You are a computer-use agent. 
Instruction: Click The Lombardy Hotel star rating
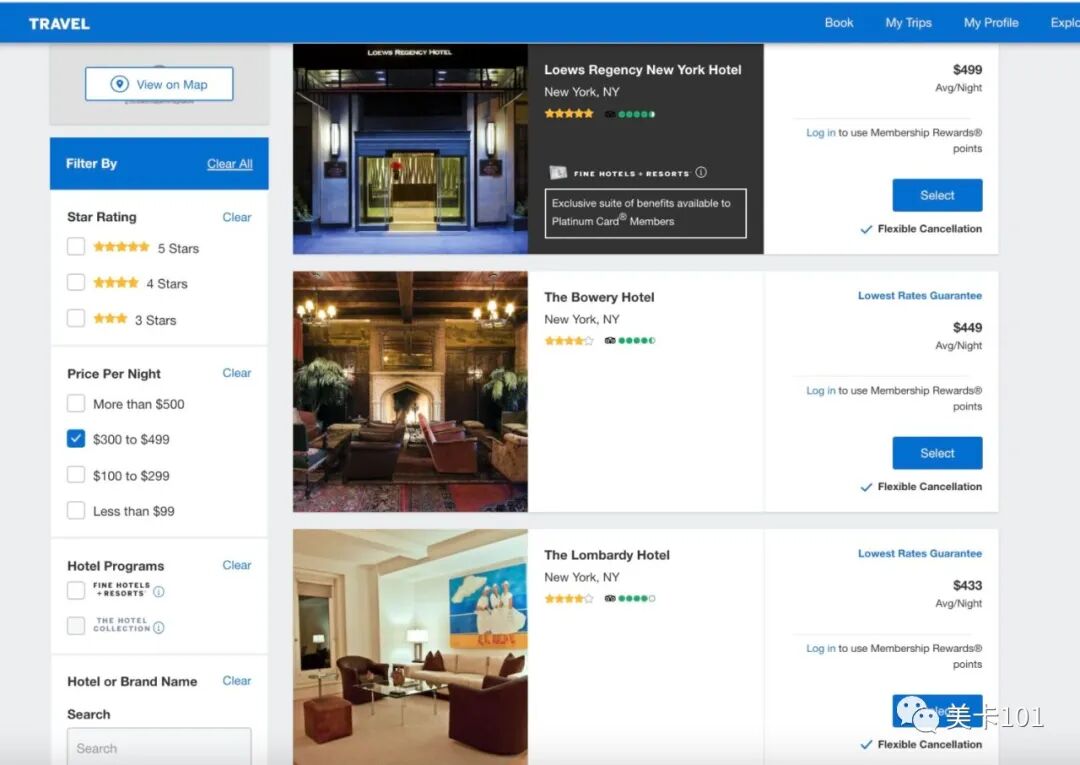[x=569, y=598]
